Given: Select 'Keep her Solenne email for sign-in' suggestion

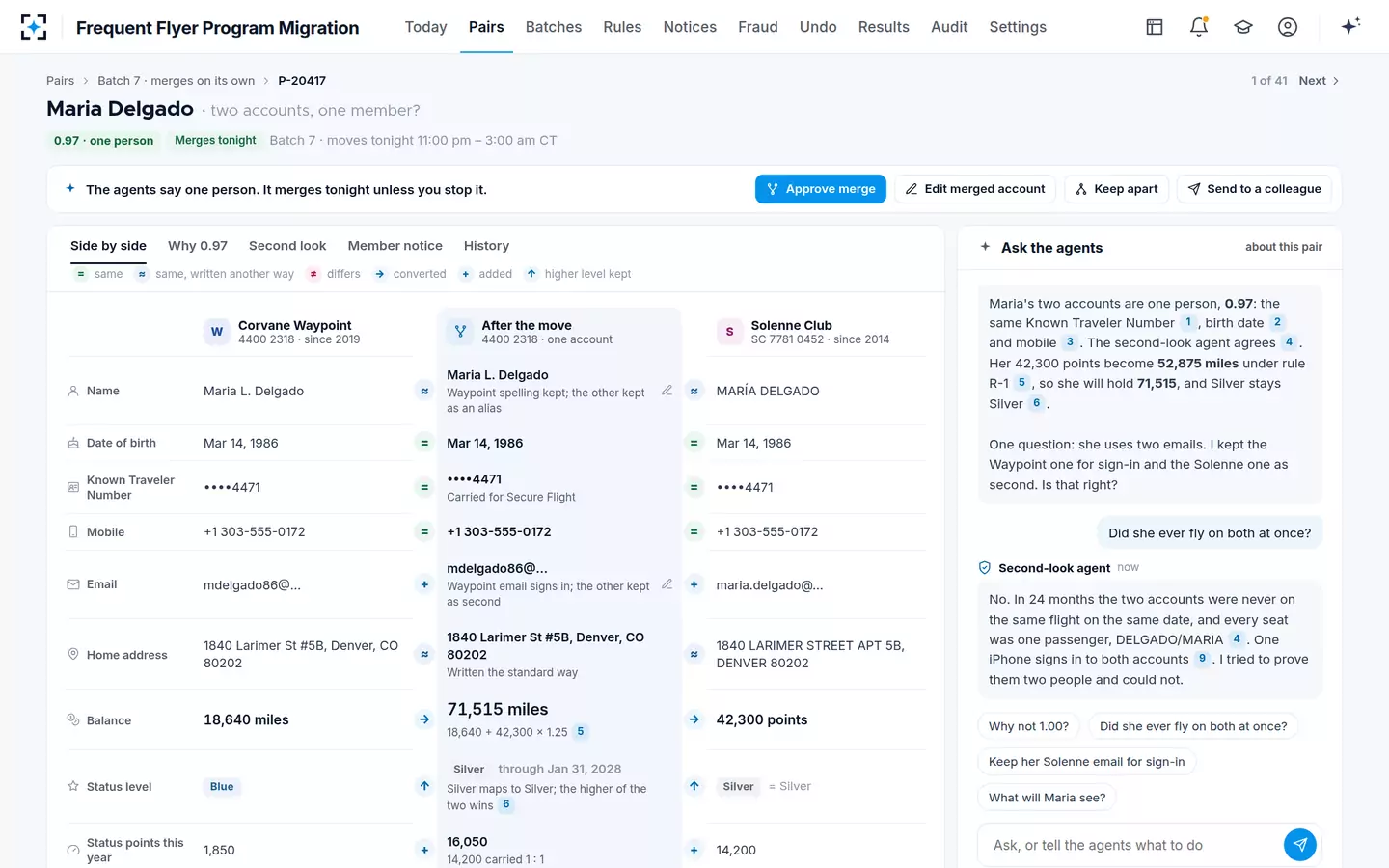Looking at the screenshot, I should pos(1087,762).
